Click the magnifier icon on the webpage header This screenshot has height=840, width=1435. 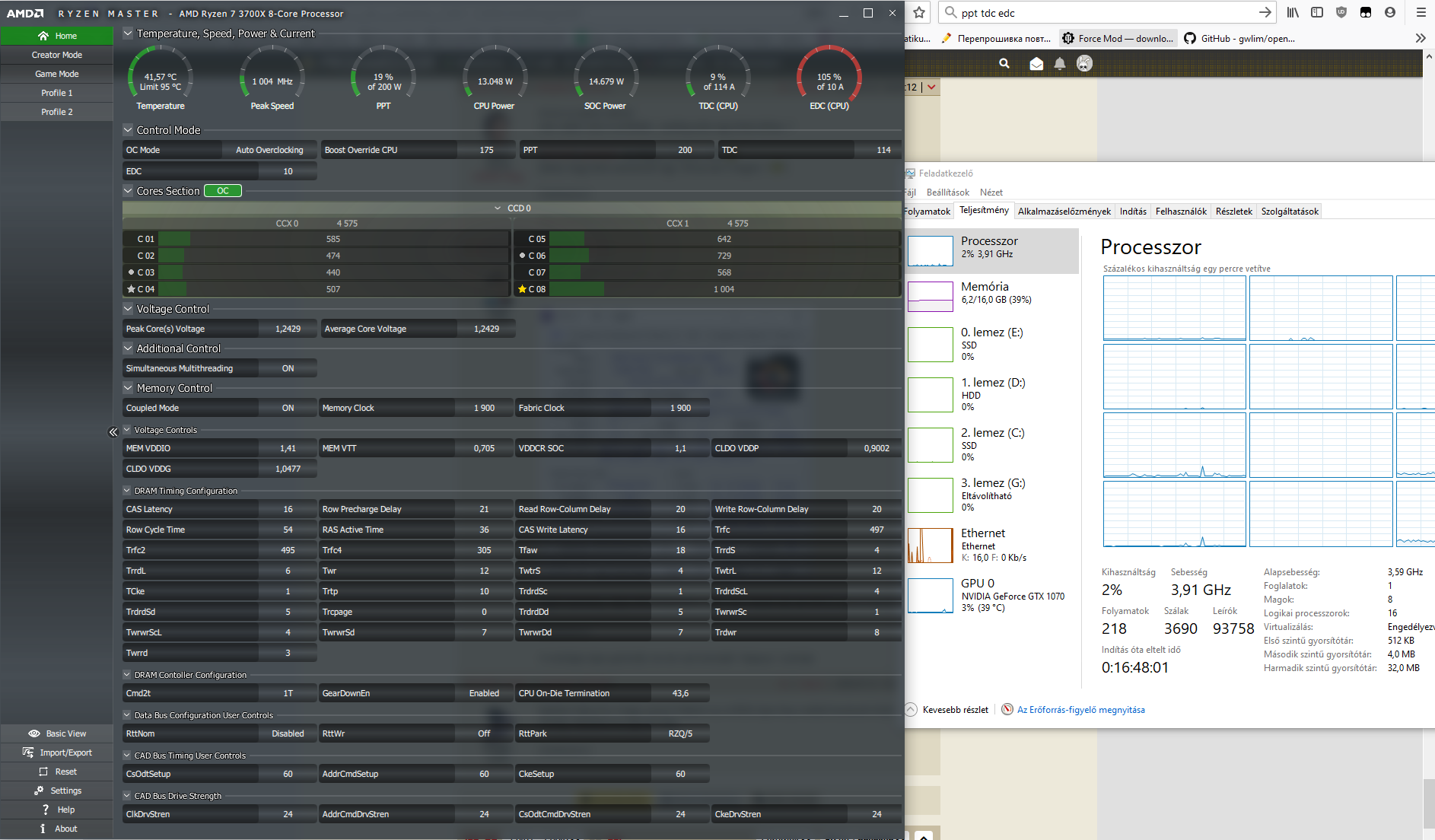click(1004, 64)
